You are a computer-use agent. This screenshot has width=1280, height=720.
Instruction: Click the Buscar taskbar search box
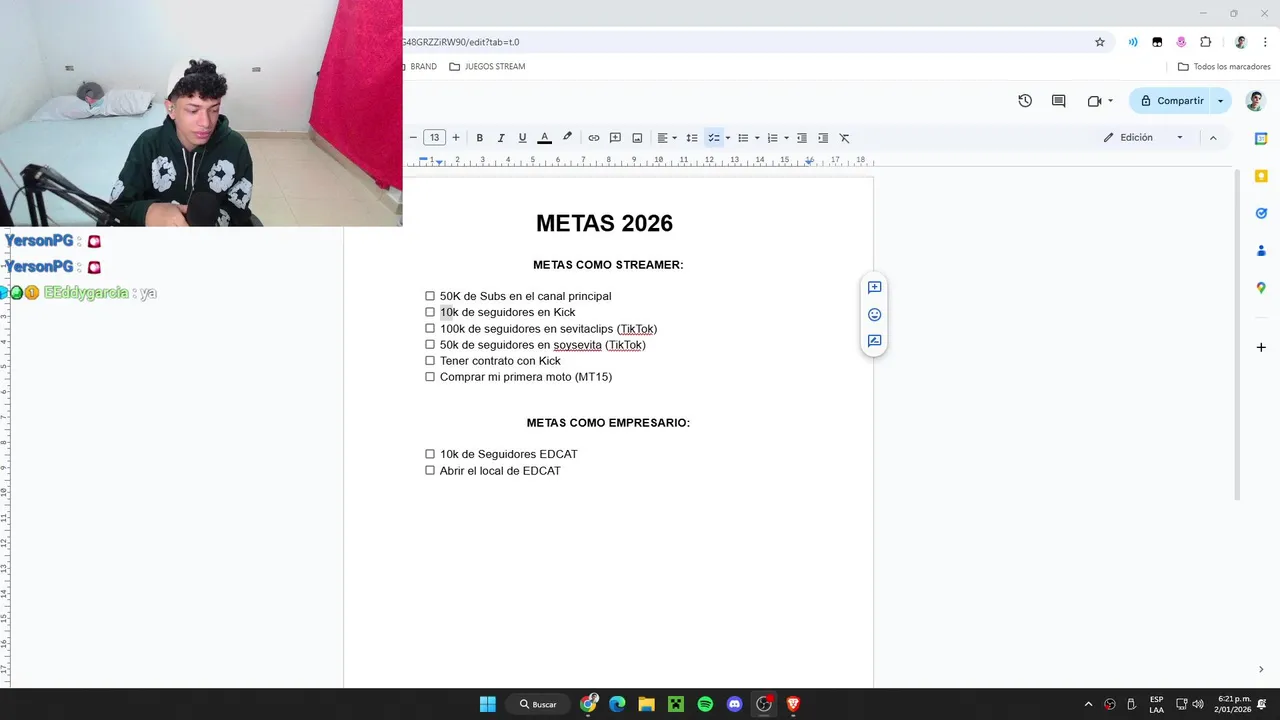click(538, 704)
